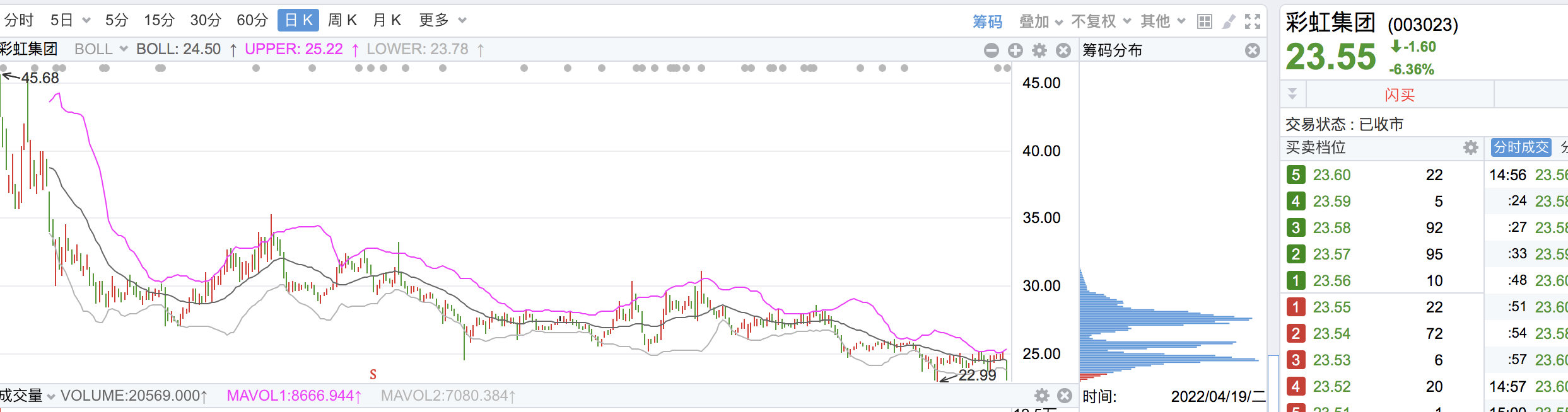Click the UPPER: 25.22 indicator value
1568x412 pixels.
[x=294, y=49]
